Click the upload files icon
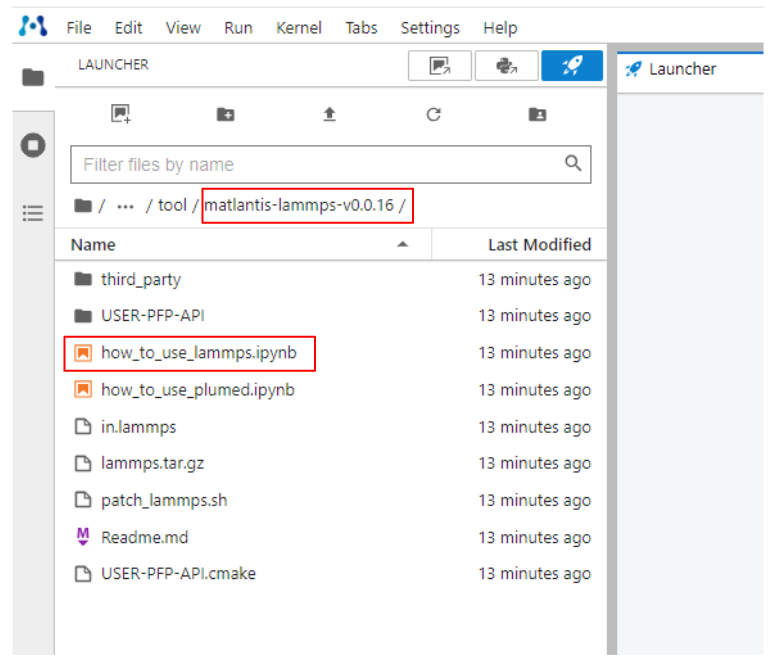Image resolution: width=775 pixels, height=663 pixels. point(329,114)
